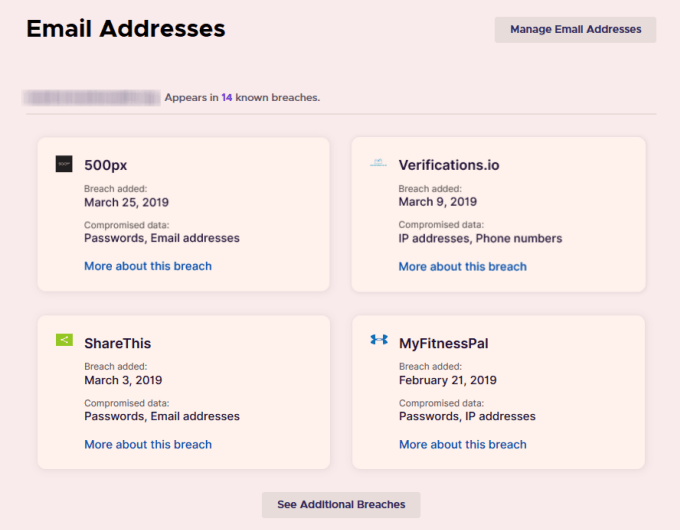The height and width of the screenshot is (530, 680).
Task: Click ShareThis 'Passwords, Email addresses' text
Action: (x=162, y=416)
